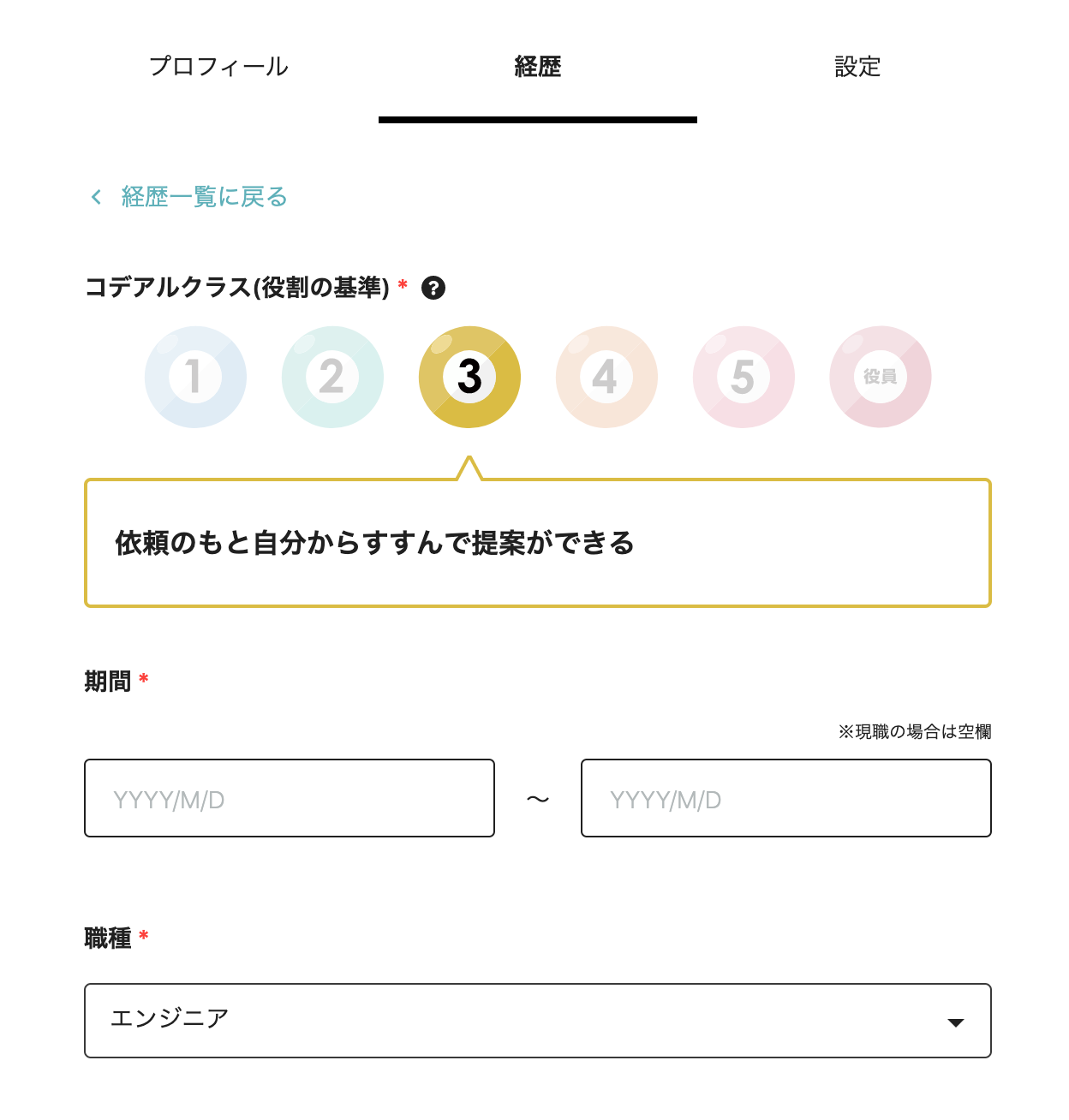Click the back chevron beside 経歴一覧に戻る
The image size is (1069, 1120).
click(x=95, y=196)
